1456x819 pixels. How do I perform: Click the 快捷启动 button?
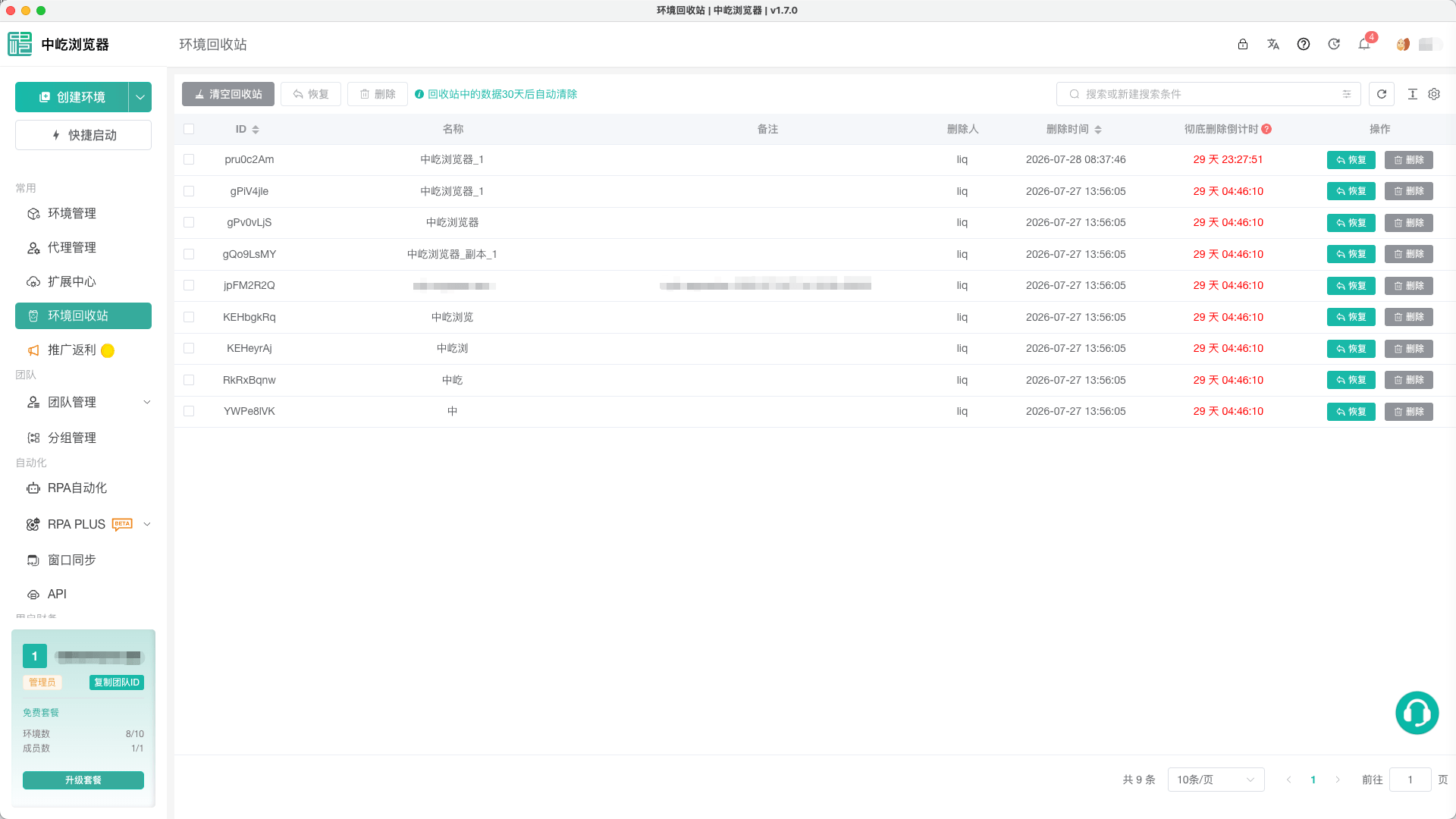[83, 135]
